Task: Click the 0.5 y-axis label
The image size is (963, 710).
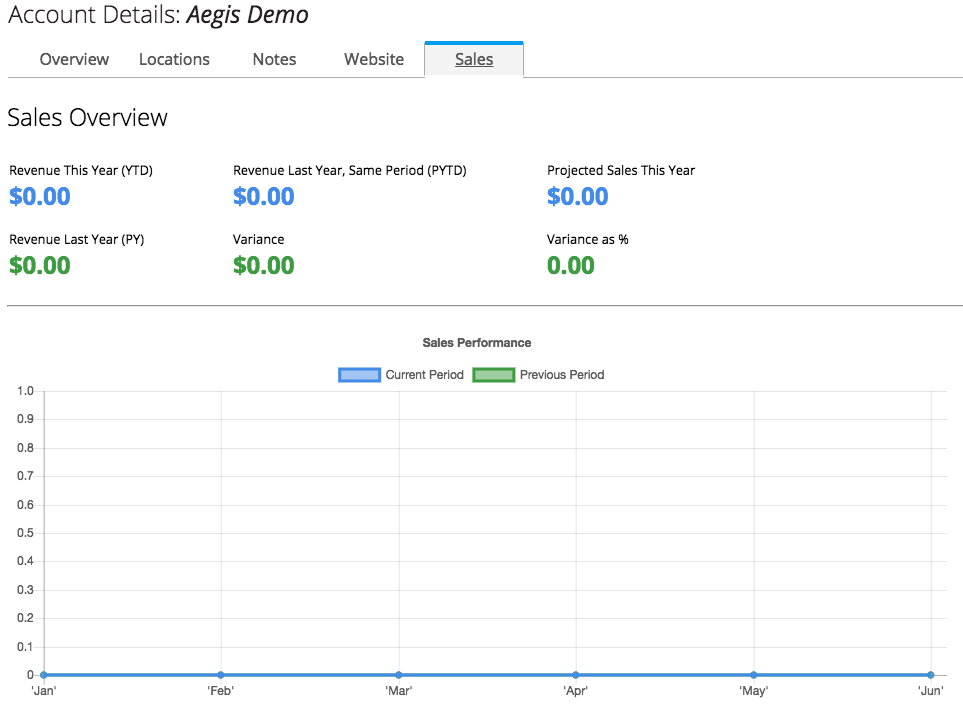Action: (x=25, y=533)
